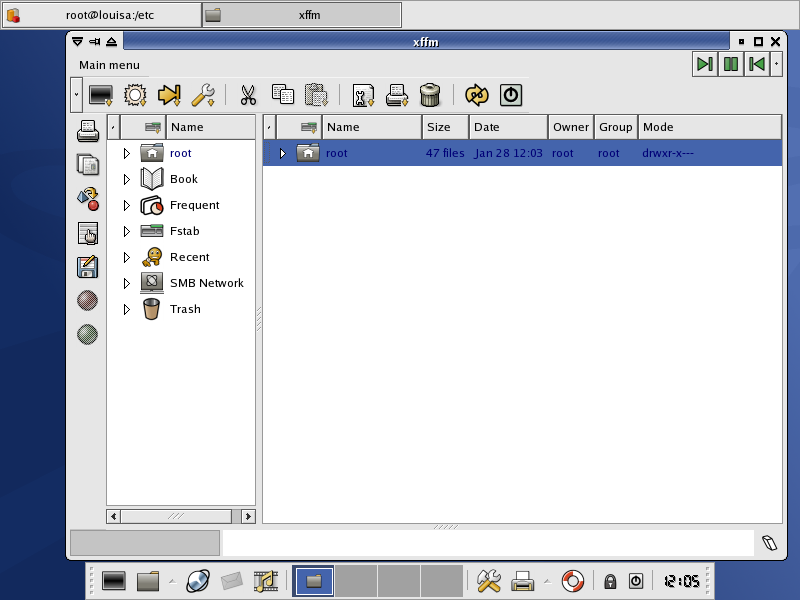Click the yellow refresh arrows toolbar icon
This screenshot has width=800, height=600.
click(x=477, y=95)
